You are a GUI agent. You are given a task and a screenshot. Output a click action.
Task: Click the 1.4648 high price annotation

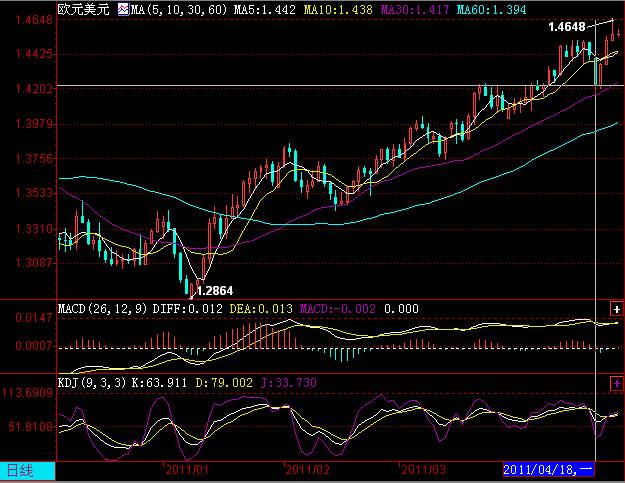click(x=567, y=27)
